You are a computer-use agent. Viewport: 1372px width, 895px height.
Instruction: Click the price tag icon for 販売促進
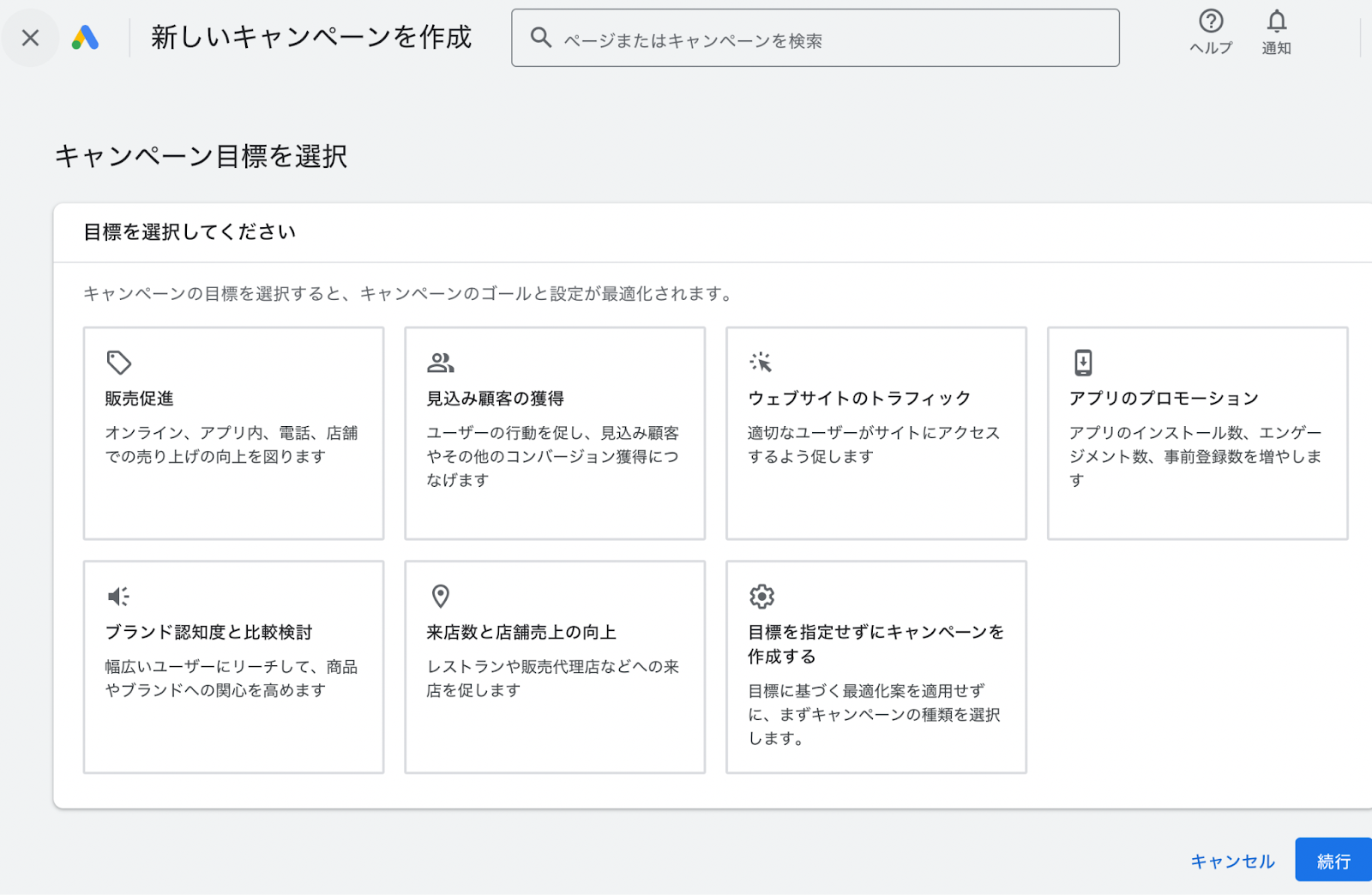118,363
